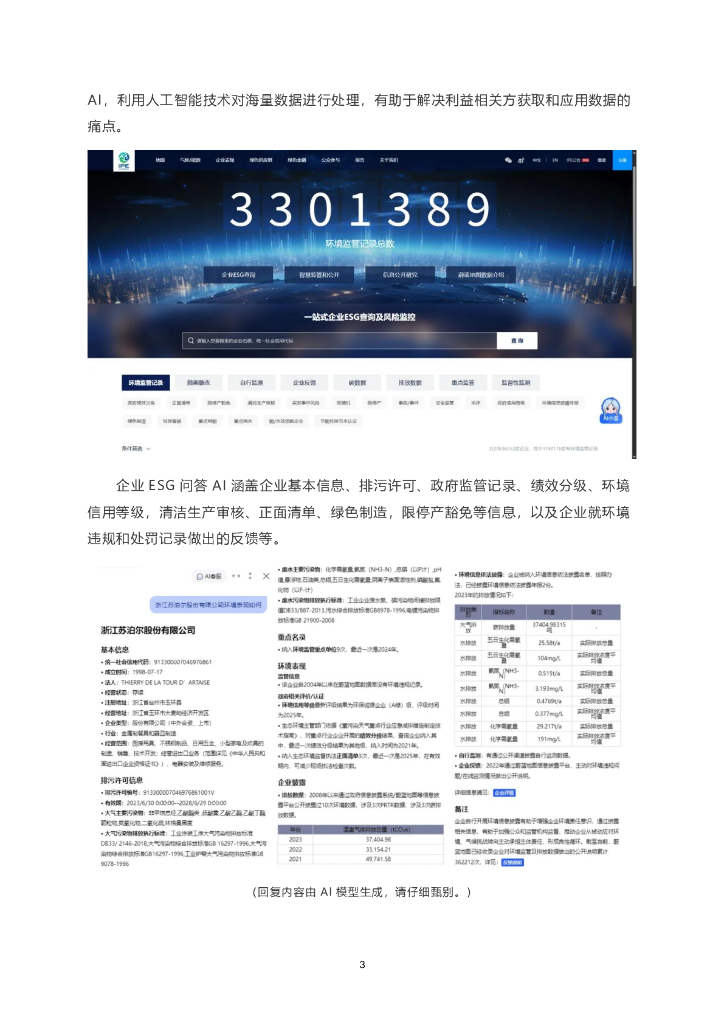724x1024 pixels.
Task: Open the 公众参与 menu in the header
Action: click(x=330, y=160)
